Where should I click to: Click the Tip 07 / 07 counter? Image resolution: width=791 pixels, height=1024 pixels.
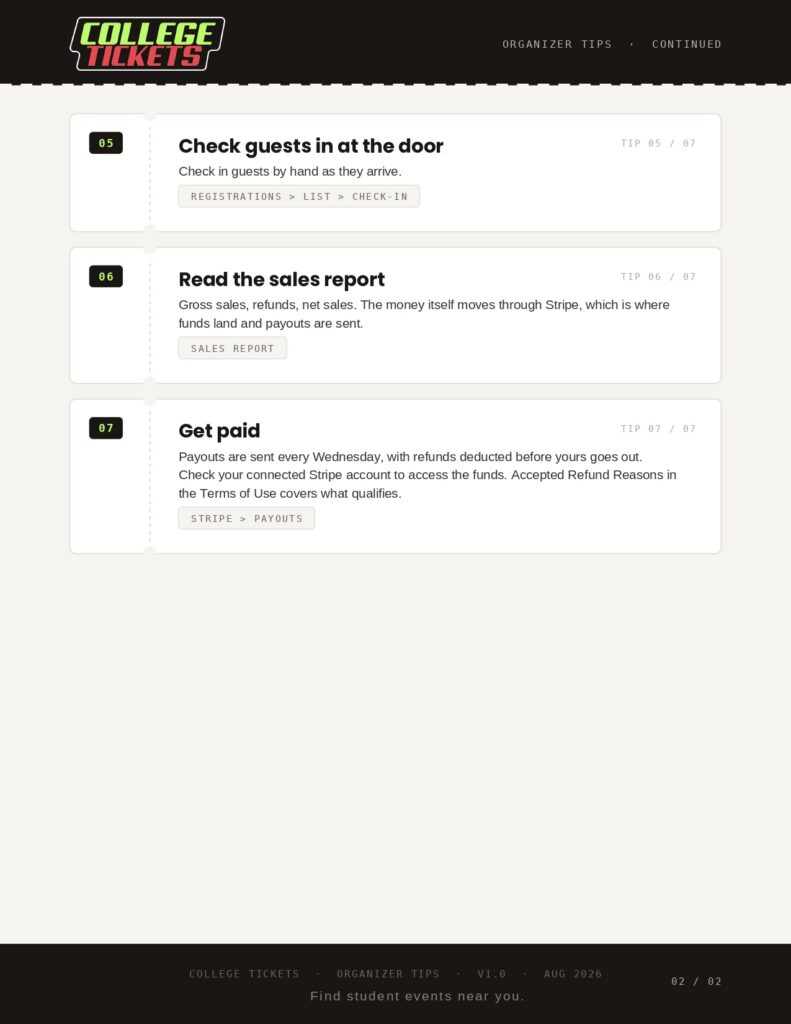click(658, 429)
